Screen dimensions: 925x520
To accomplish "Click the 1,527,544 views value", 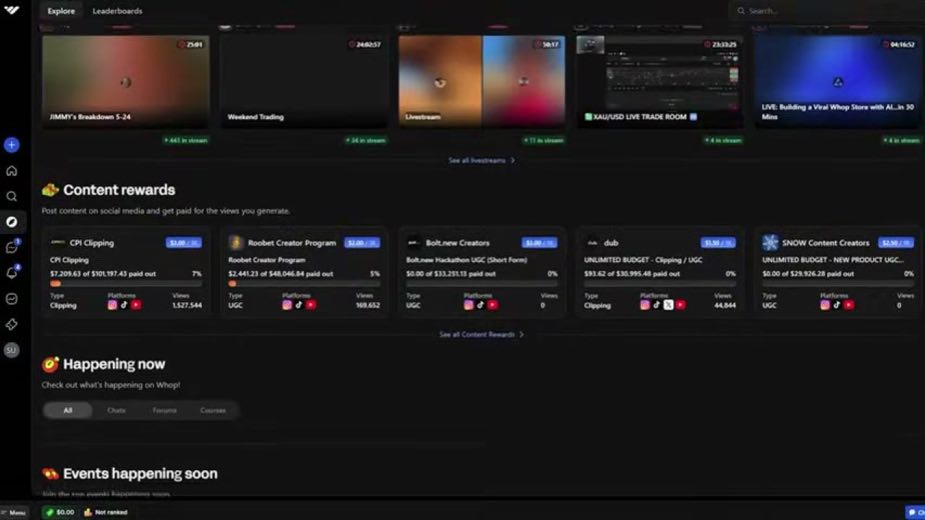I will (x=187, y=305).
